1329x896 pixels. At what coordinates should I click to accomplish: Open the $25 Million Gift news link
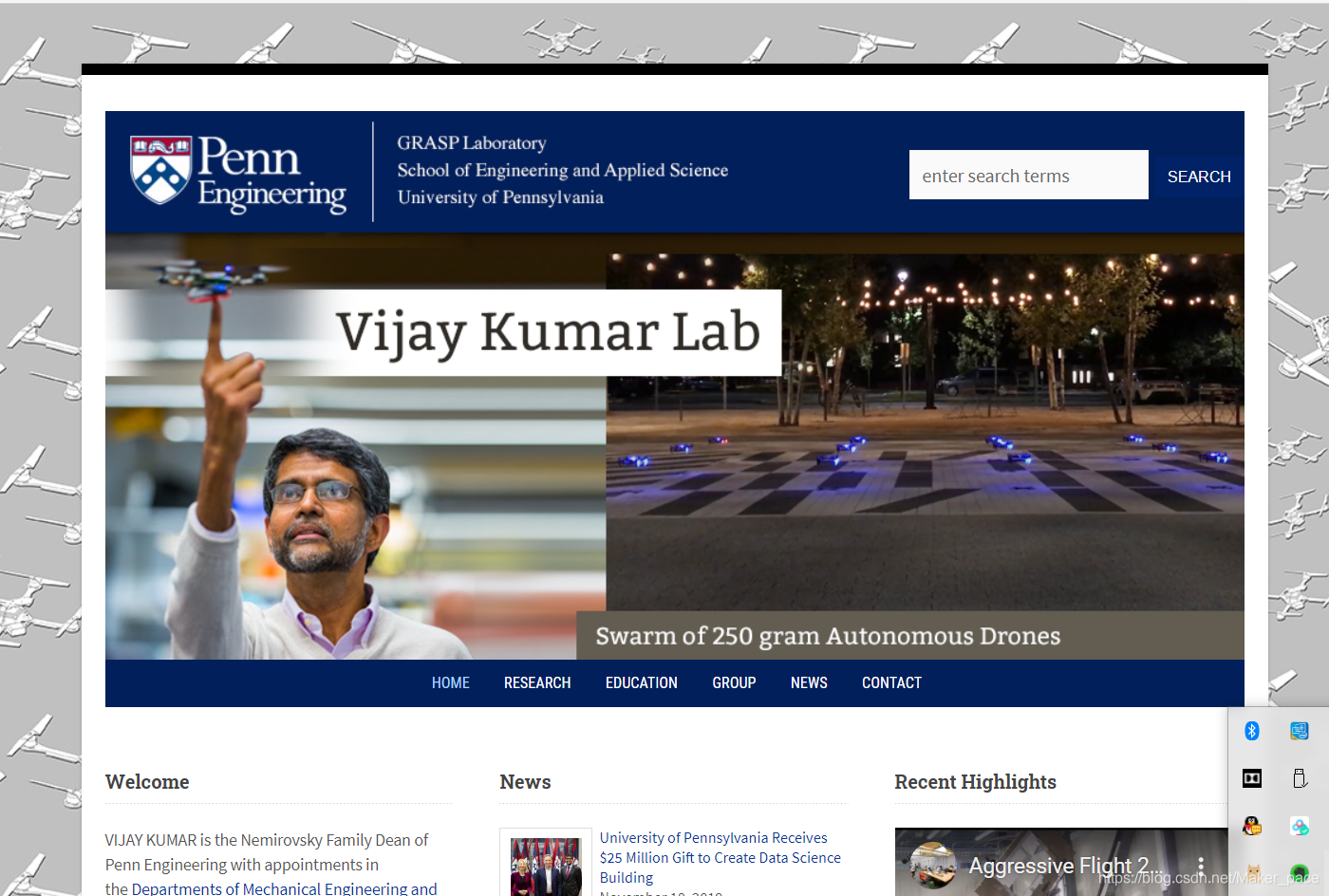point(721,857)
